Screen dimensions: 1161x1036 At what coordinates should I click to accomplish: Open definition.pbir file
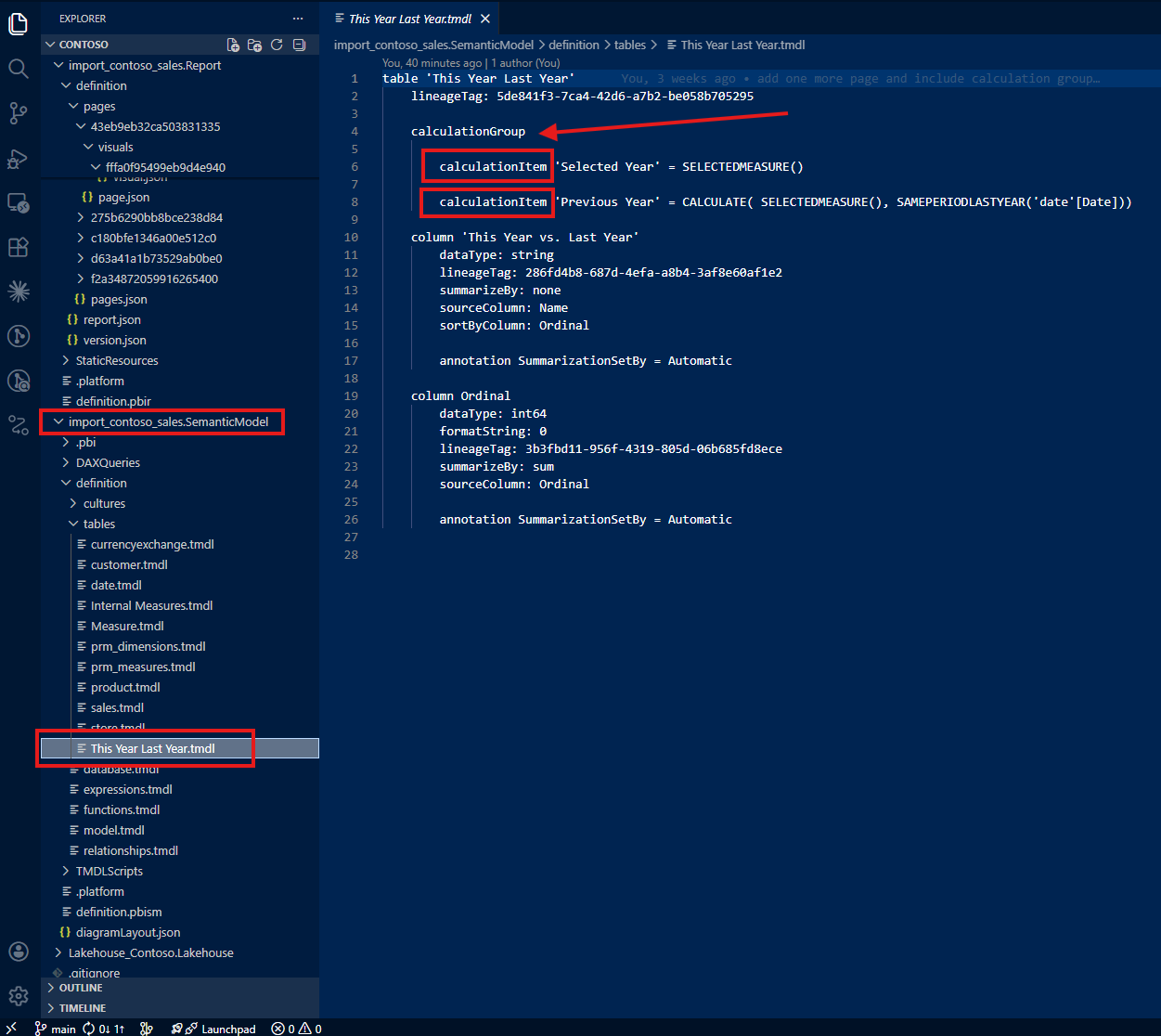(x=113, y=401)
